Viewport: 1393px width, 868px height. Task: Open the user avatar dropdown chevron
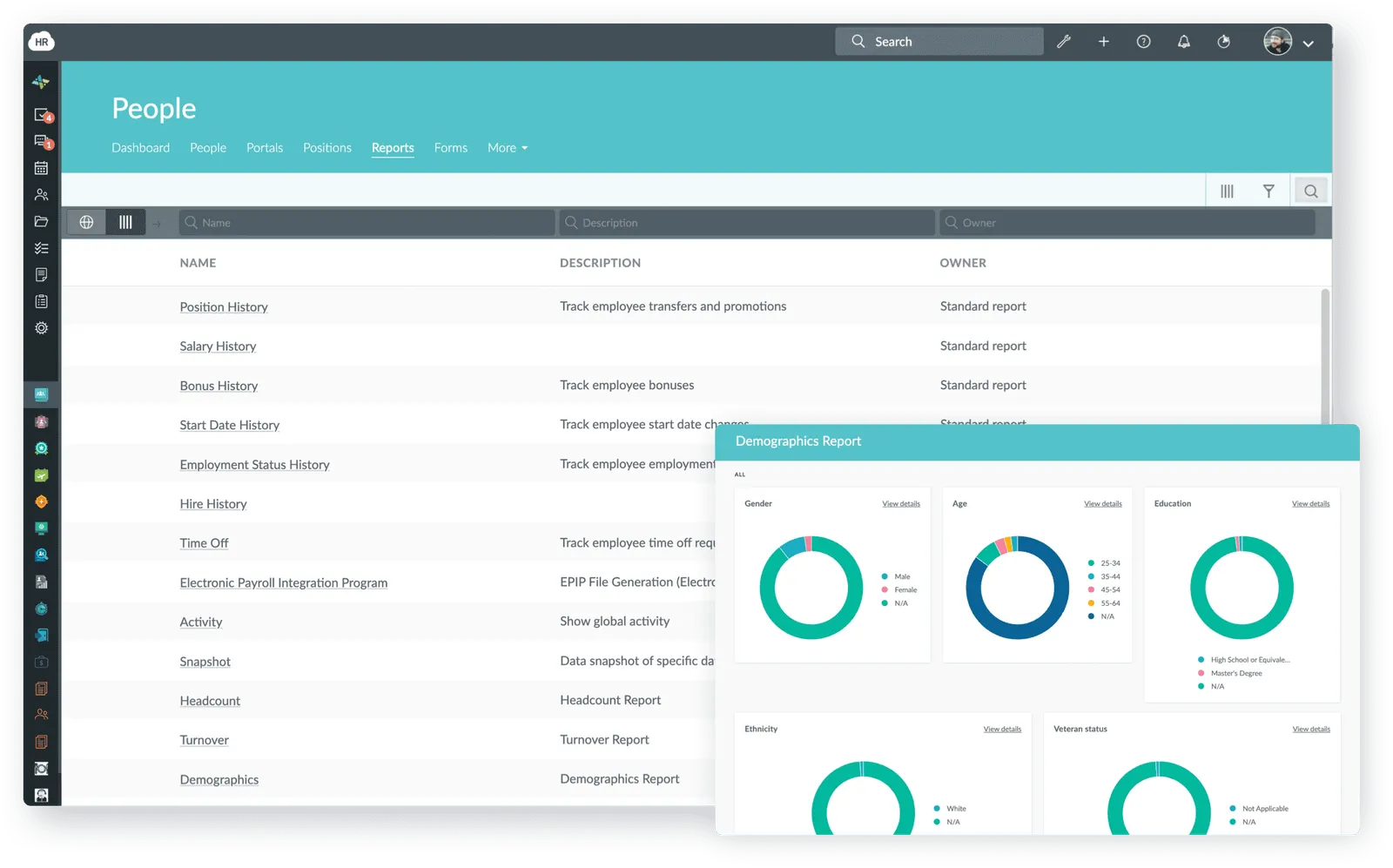(x=1308, y=43)
